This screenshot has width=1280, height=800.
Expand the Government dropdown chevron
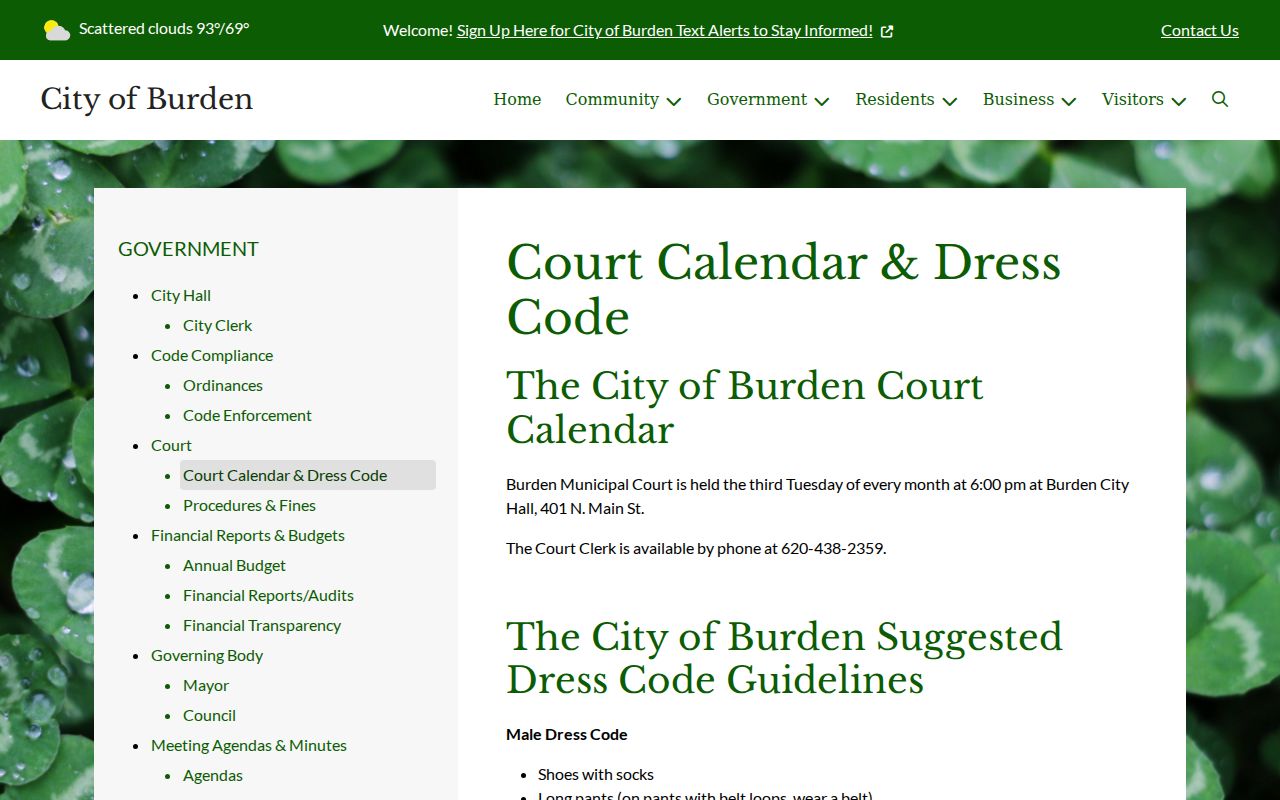point(822,101)
